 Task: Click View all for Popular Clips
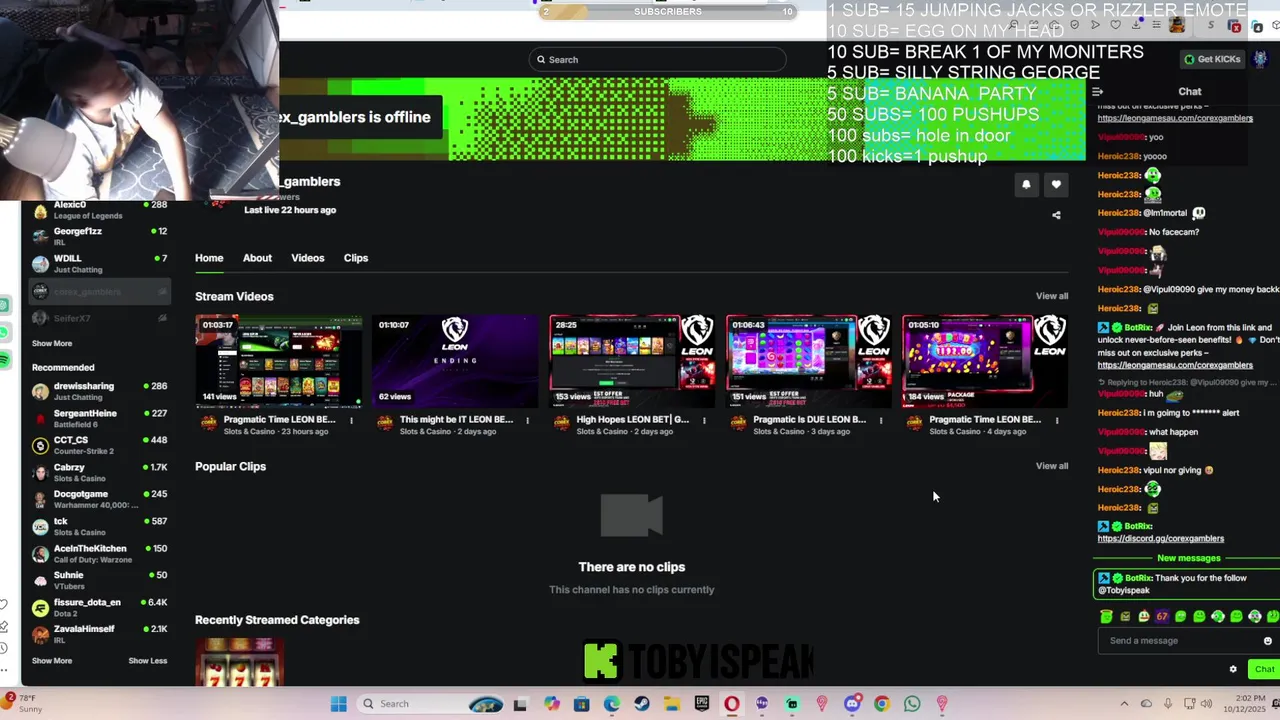[1052, 466]
